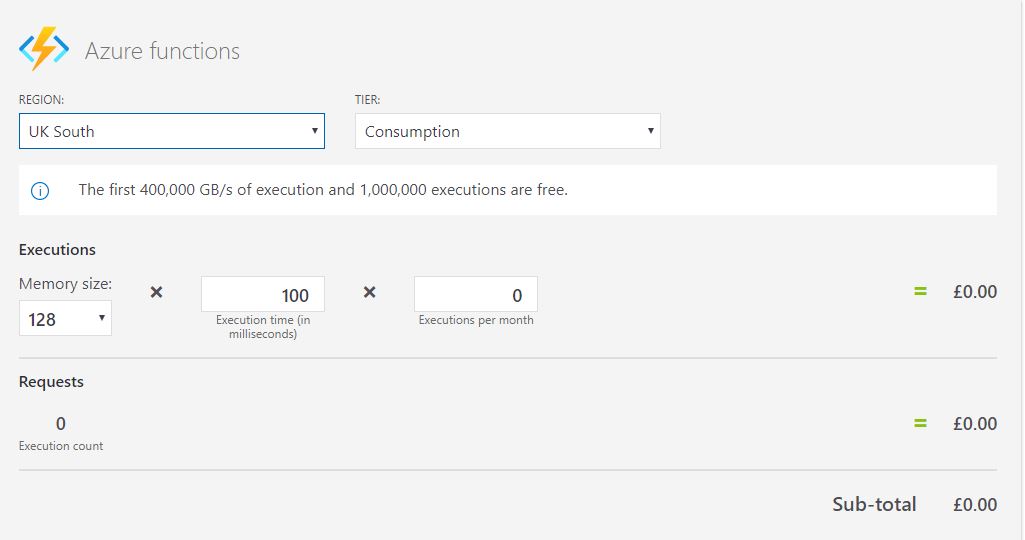Click the TIER label
Viewport: 1025px width, 540px height.
coord(367,99)
